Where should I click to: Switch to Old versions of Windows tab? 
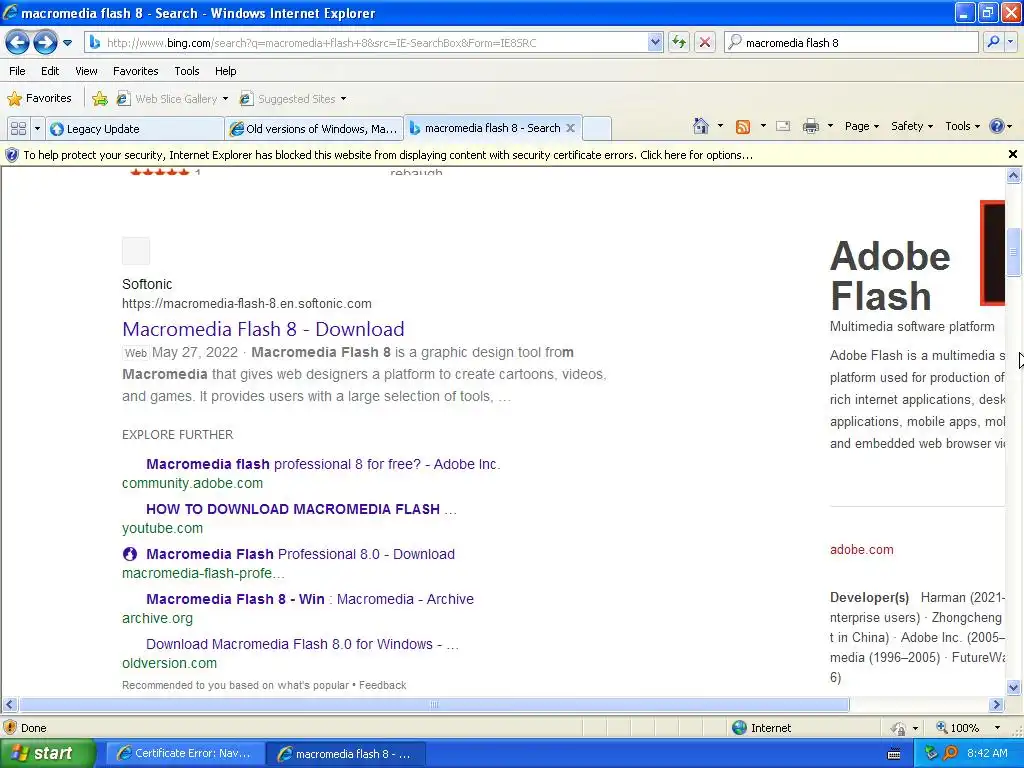pyautogui.click(x=314, y=129)
